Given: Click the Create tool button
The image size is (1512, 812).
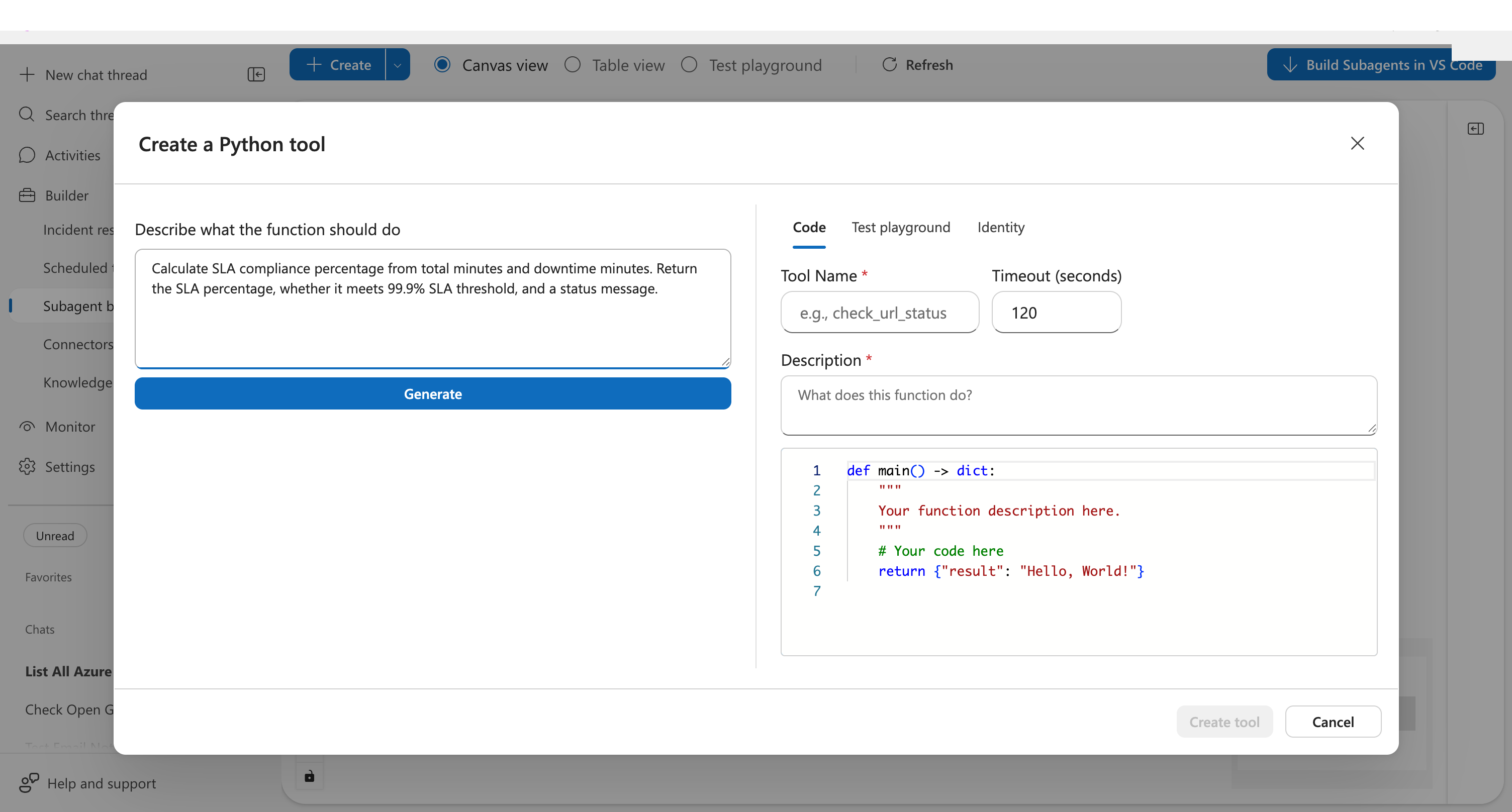Looking at the screenshot, I should [x=1224, y=722].
